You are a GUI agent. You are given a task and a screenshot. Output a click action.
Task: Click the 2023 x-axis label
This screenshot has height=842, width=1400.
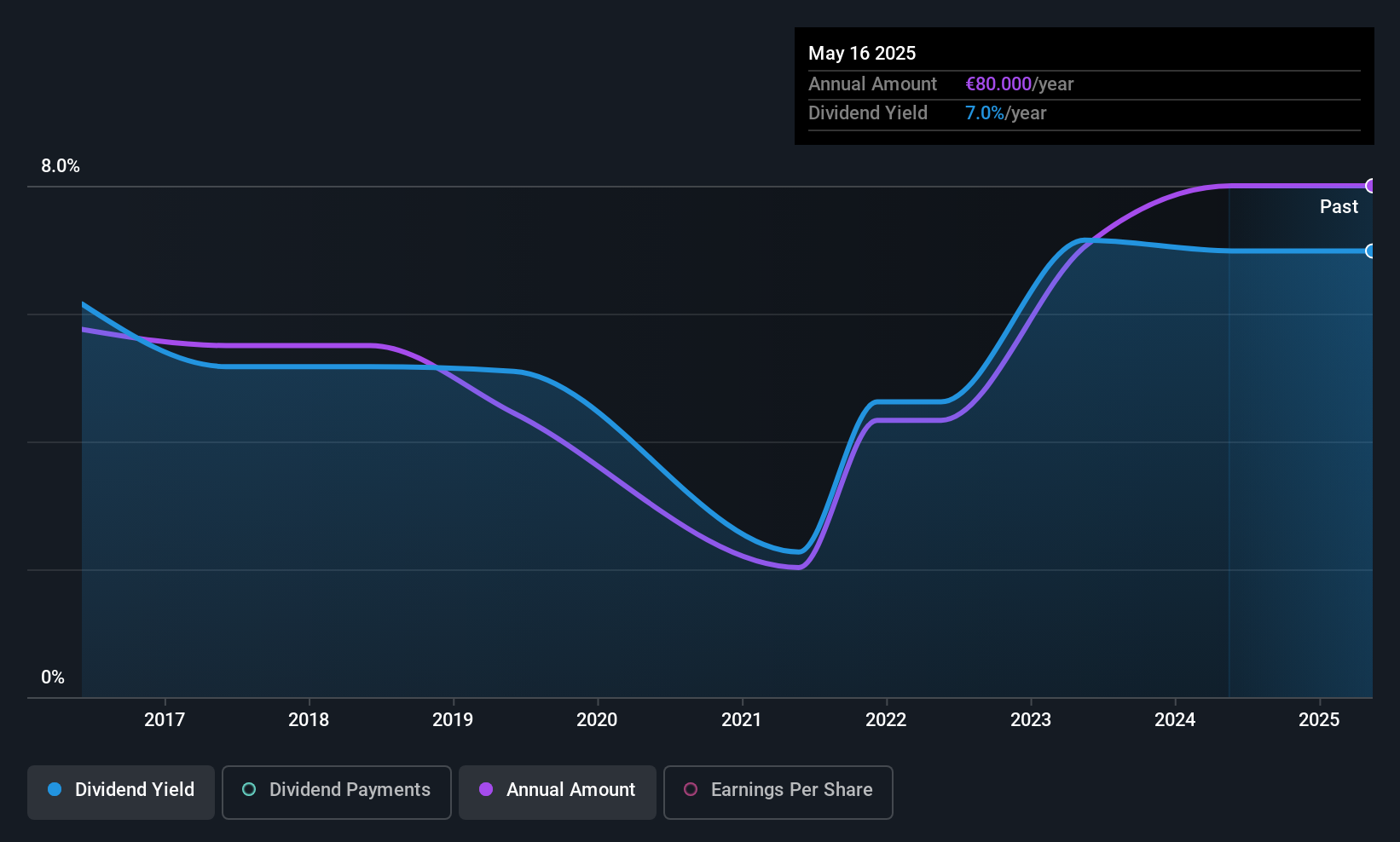point(1031,719)
